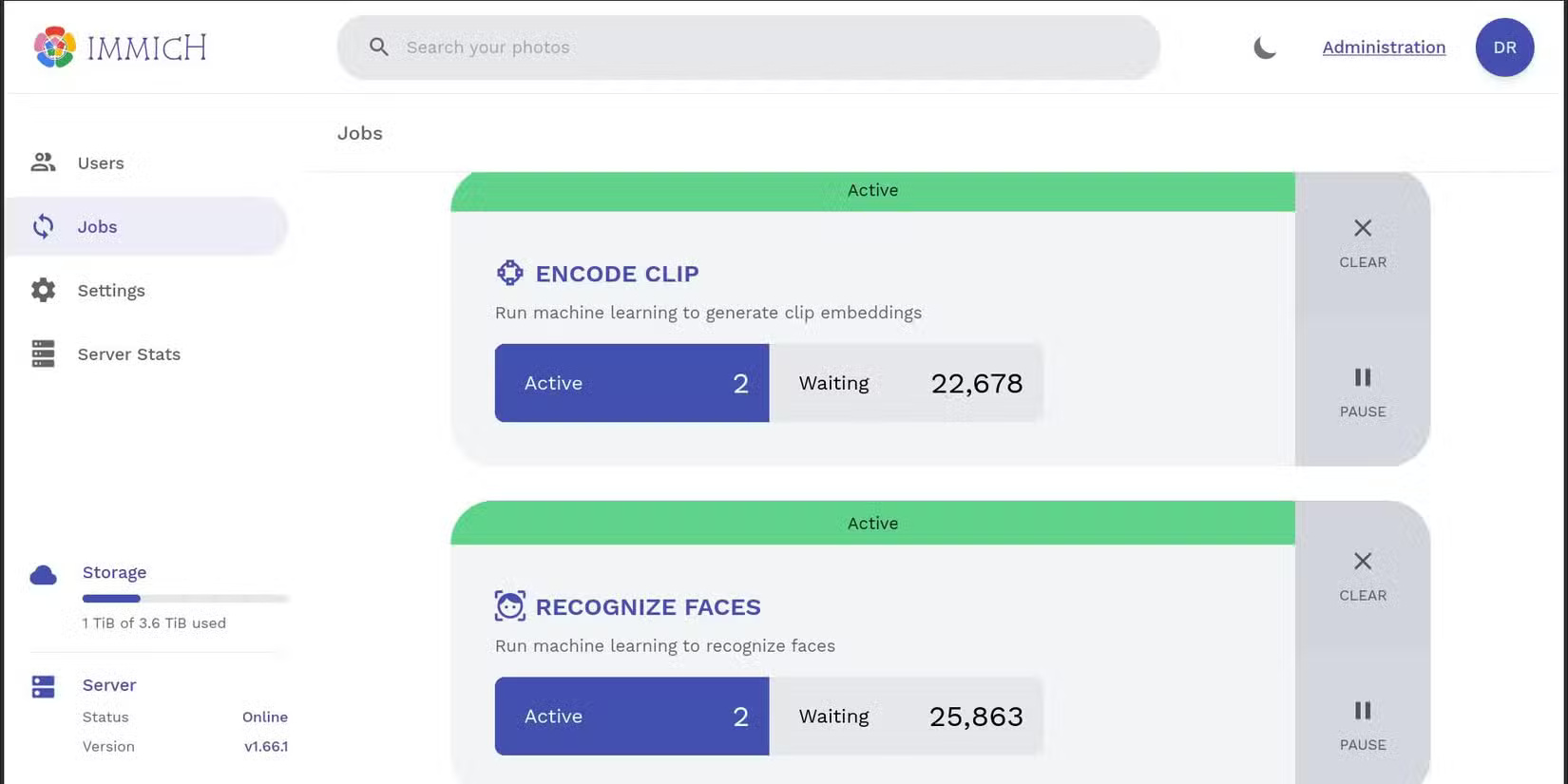
Task: Click the Server status icon
Action: click(x=44, y=686)
